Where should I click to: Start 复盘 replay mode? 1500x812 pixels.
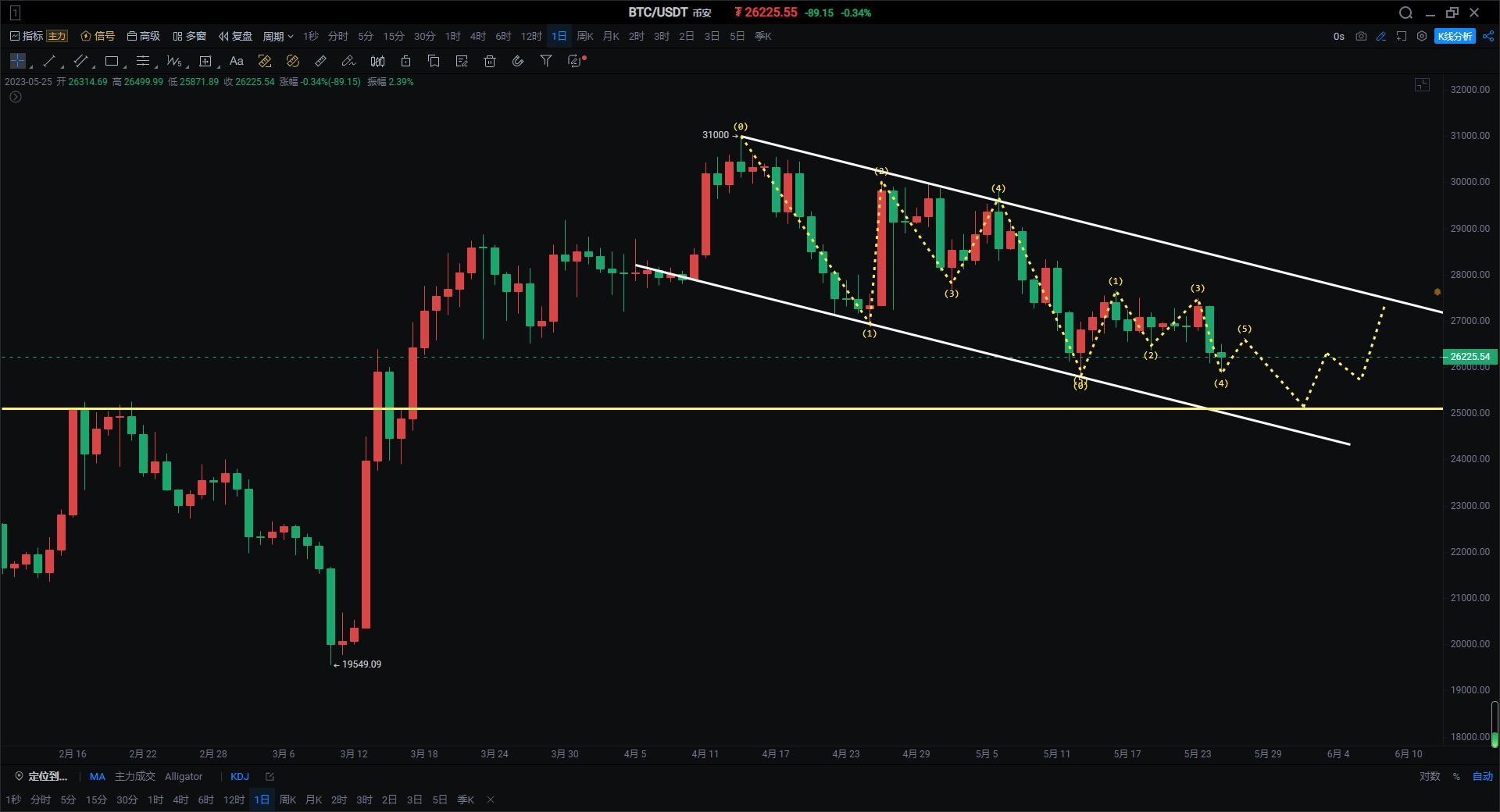235,37
